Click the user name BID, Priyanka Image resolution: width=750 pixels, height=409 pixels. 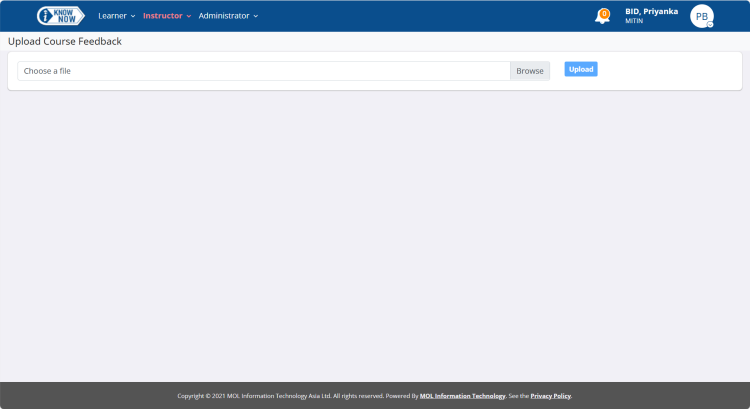pos(651,11)
